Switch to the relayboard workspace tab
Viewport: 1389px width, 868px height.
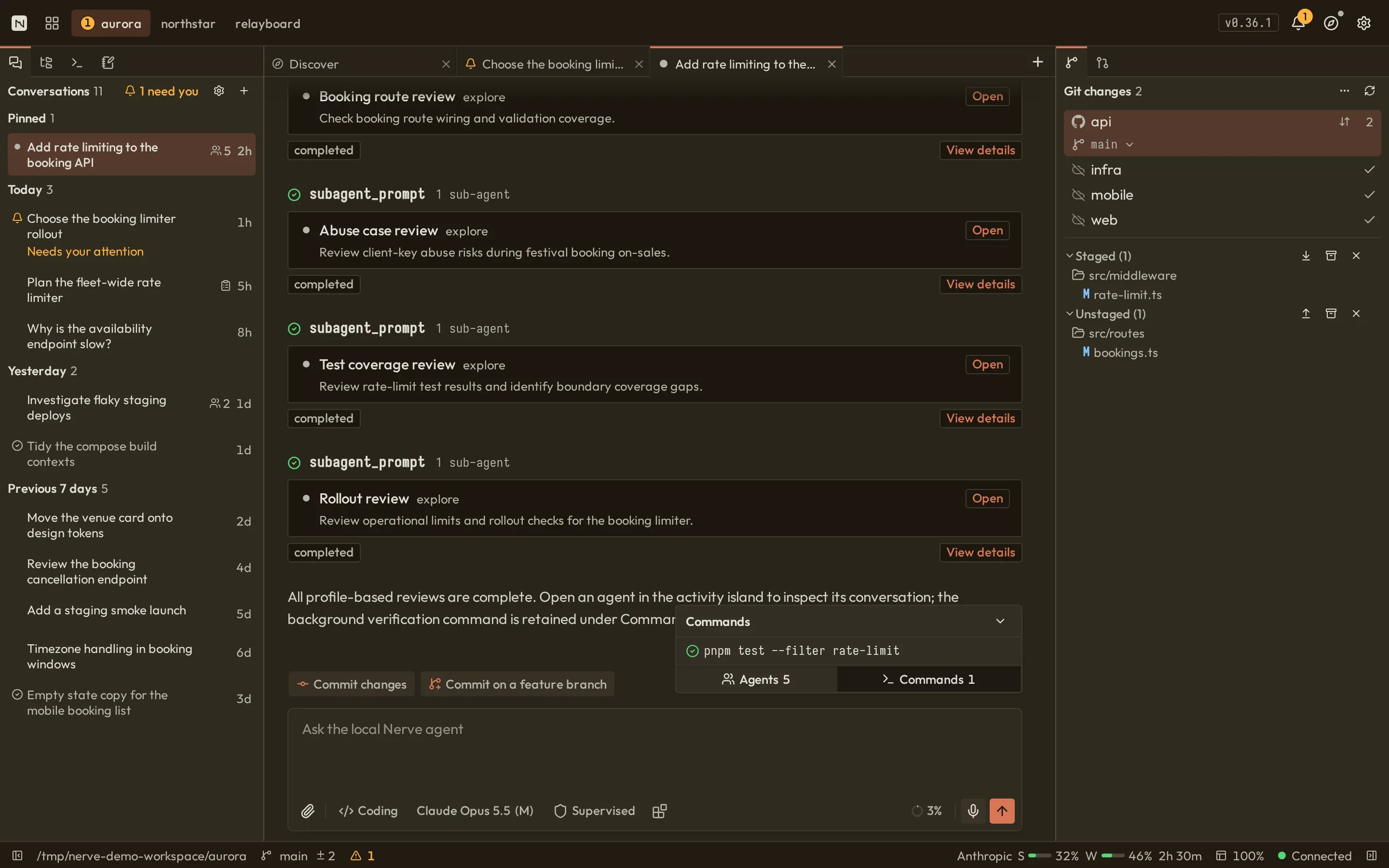click(268, 23)
